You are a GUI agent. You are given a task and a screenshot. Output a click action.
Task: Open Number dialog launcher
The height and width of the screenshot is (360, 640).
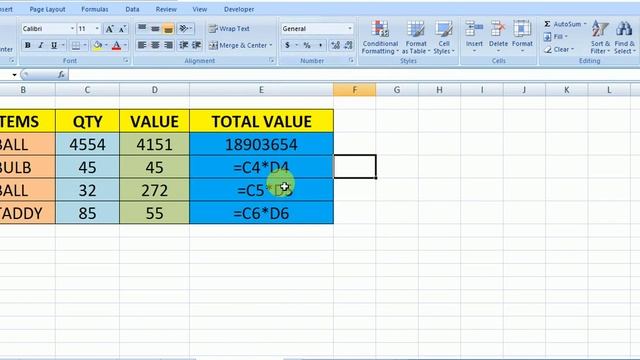(x=351, y=60)
